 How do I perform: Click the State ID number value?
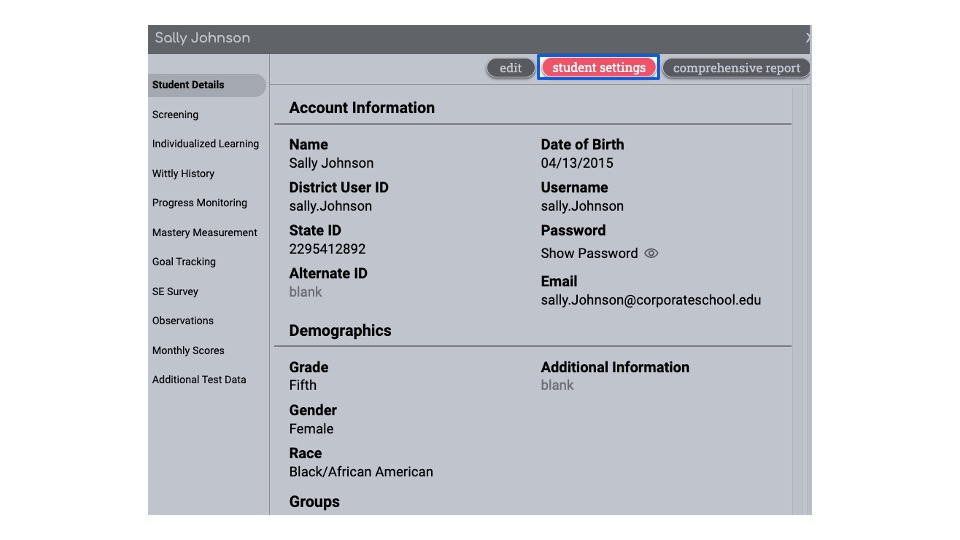pyautogui.click(x=327, y=249)
